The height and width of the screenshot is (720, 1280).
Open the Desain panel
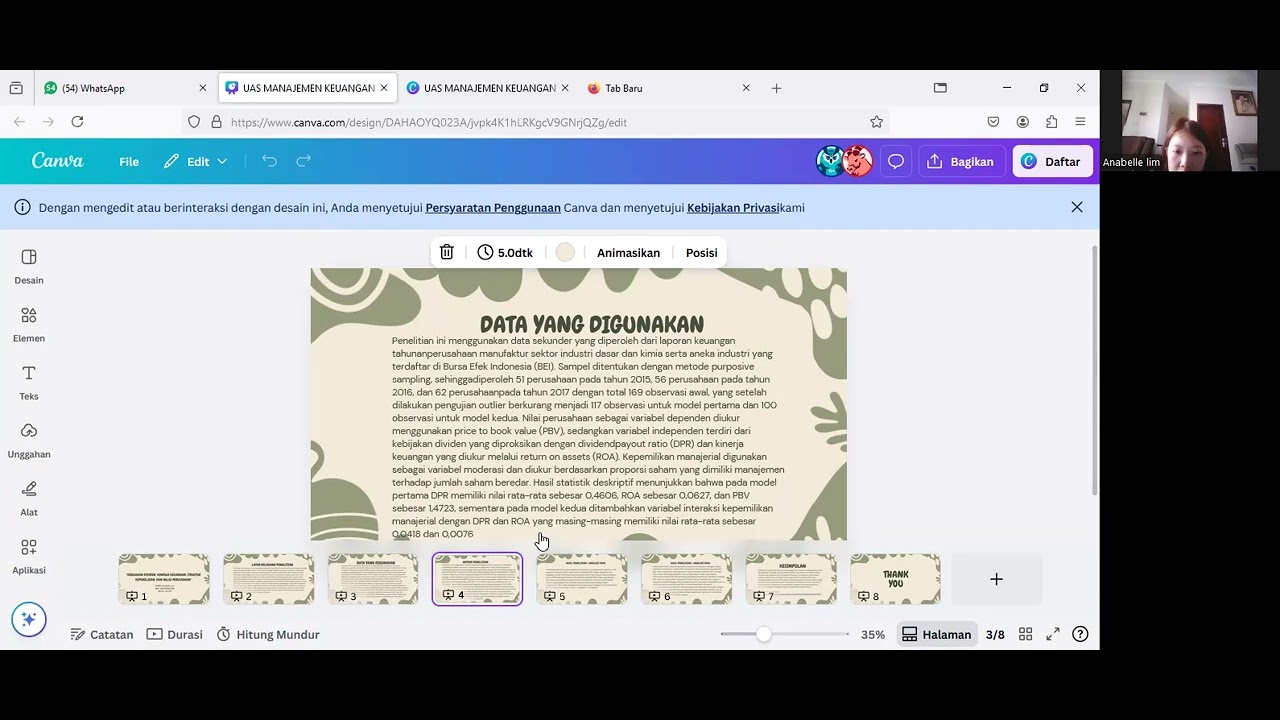pyautogui.click(x=29, y=267)
